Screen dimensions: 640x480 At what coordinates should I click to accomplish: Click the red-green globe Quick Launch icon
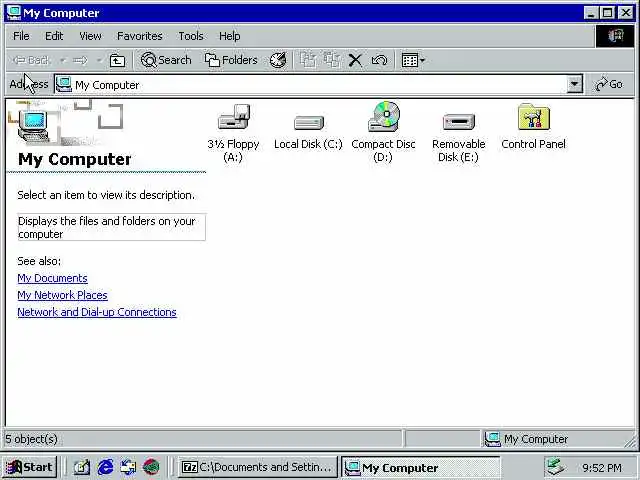point(151,467)
